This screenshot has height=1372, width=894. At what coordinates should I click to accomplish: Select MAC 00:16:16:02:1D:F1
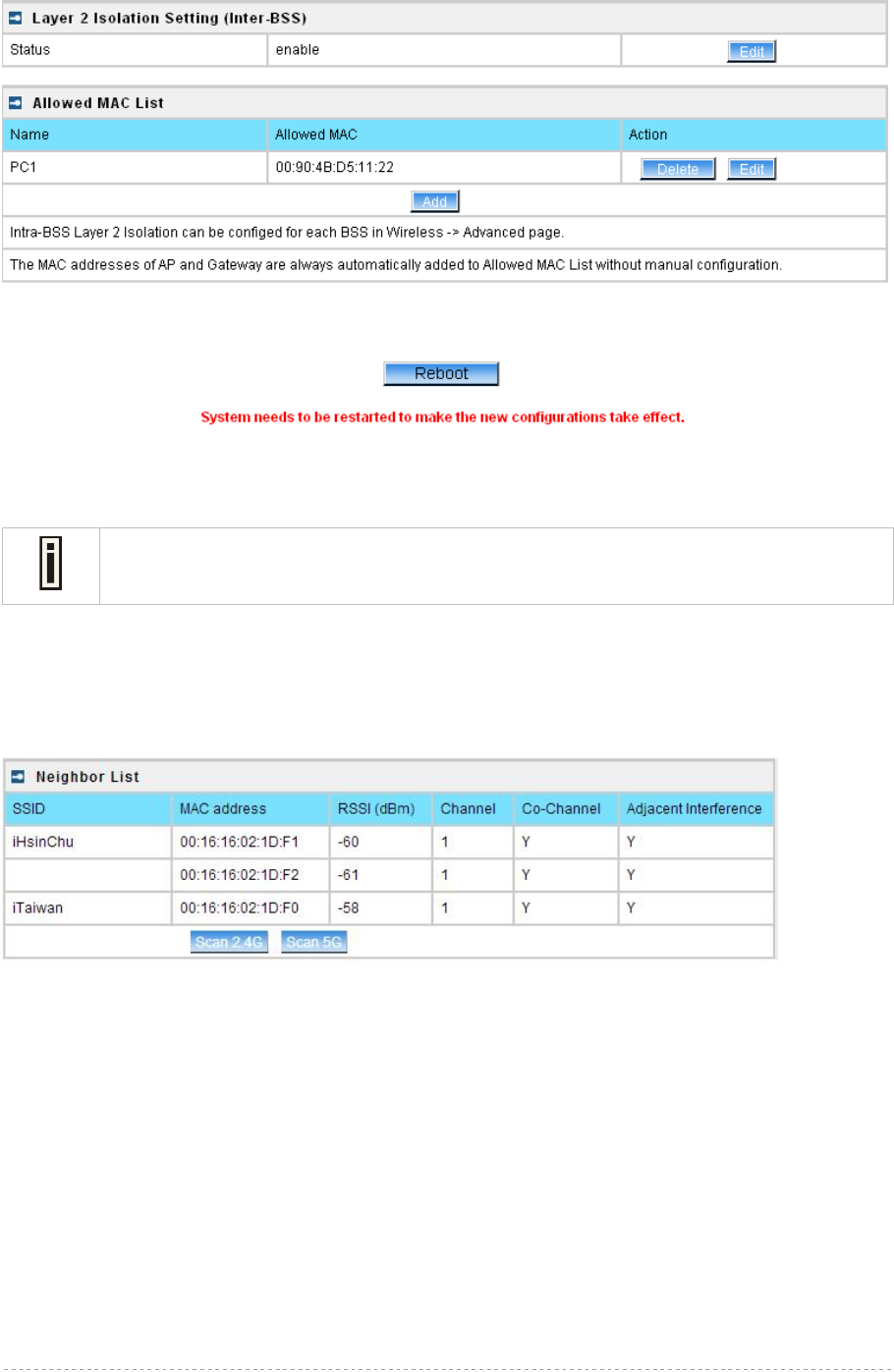(x=240, y=842)
